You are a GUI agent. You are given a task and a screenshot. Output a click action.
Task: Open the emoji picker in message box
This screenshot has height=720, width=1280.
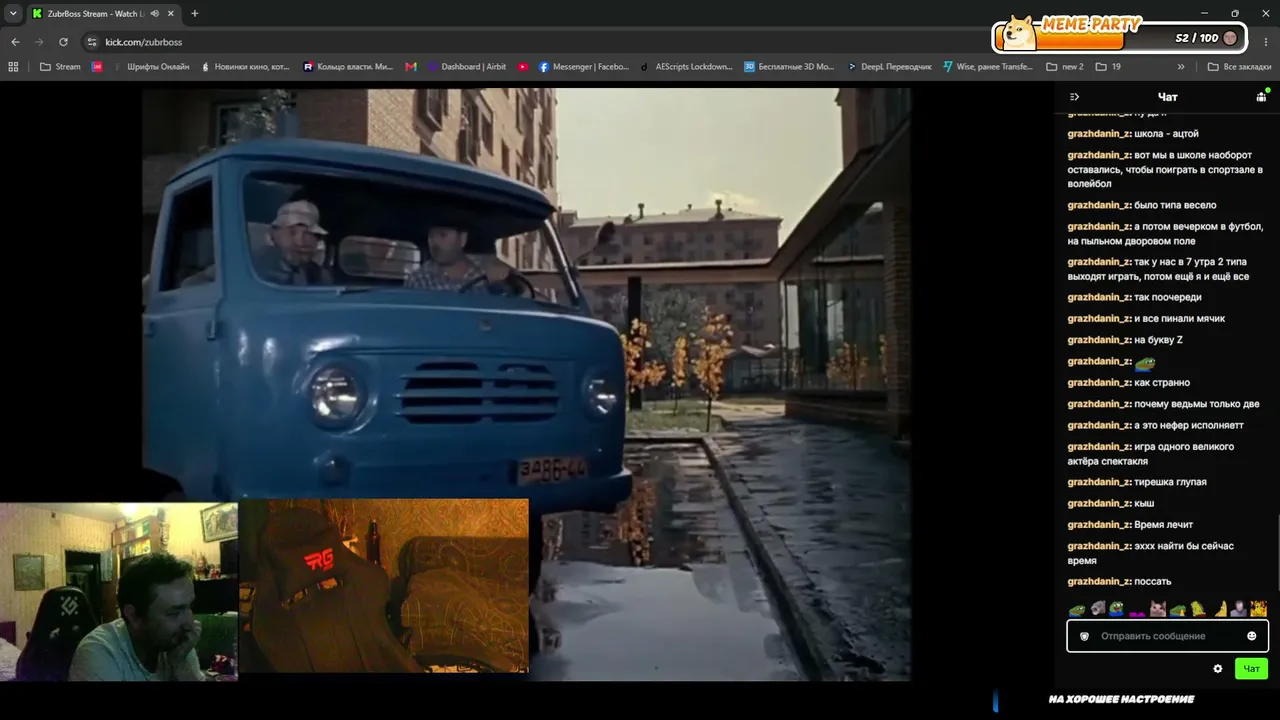[x=1251, y=636]
